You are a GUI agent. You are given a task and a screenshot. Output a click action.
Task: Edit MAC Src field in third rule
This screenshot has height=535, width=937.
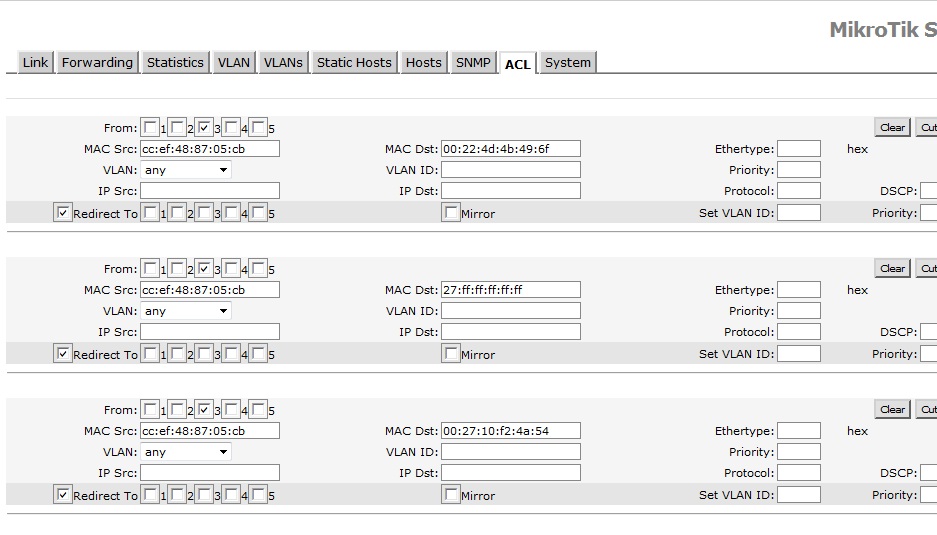click(x=210, y=431)
